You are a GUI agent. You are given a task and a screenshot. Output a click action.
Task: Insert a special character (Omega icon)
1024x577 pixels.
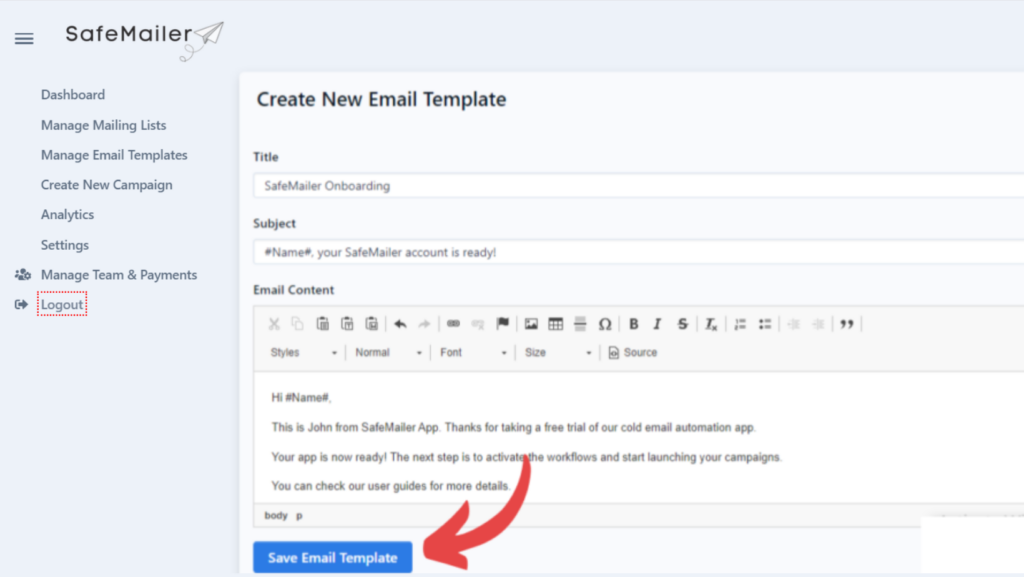pyautogui.click(x=605, y=324)
